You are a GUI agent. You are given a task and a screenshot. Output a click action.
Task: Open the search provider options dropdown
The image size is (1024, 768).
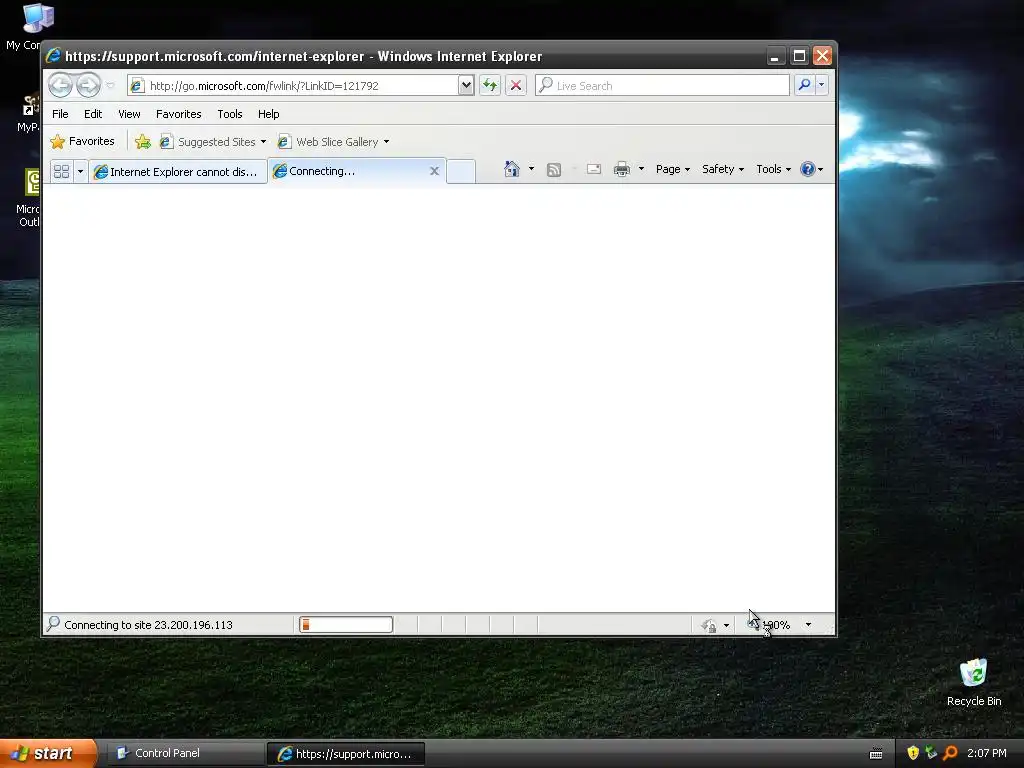click(x=822, y=86)
